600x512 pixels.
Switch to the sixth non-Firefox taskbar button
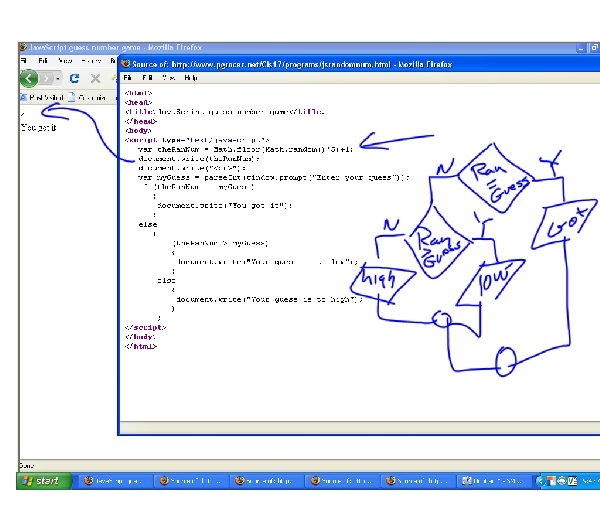(494, 481)
